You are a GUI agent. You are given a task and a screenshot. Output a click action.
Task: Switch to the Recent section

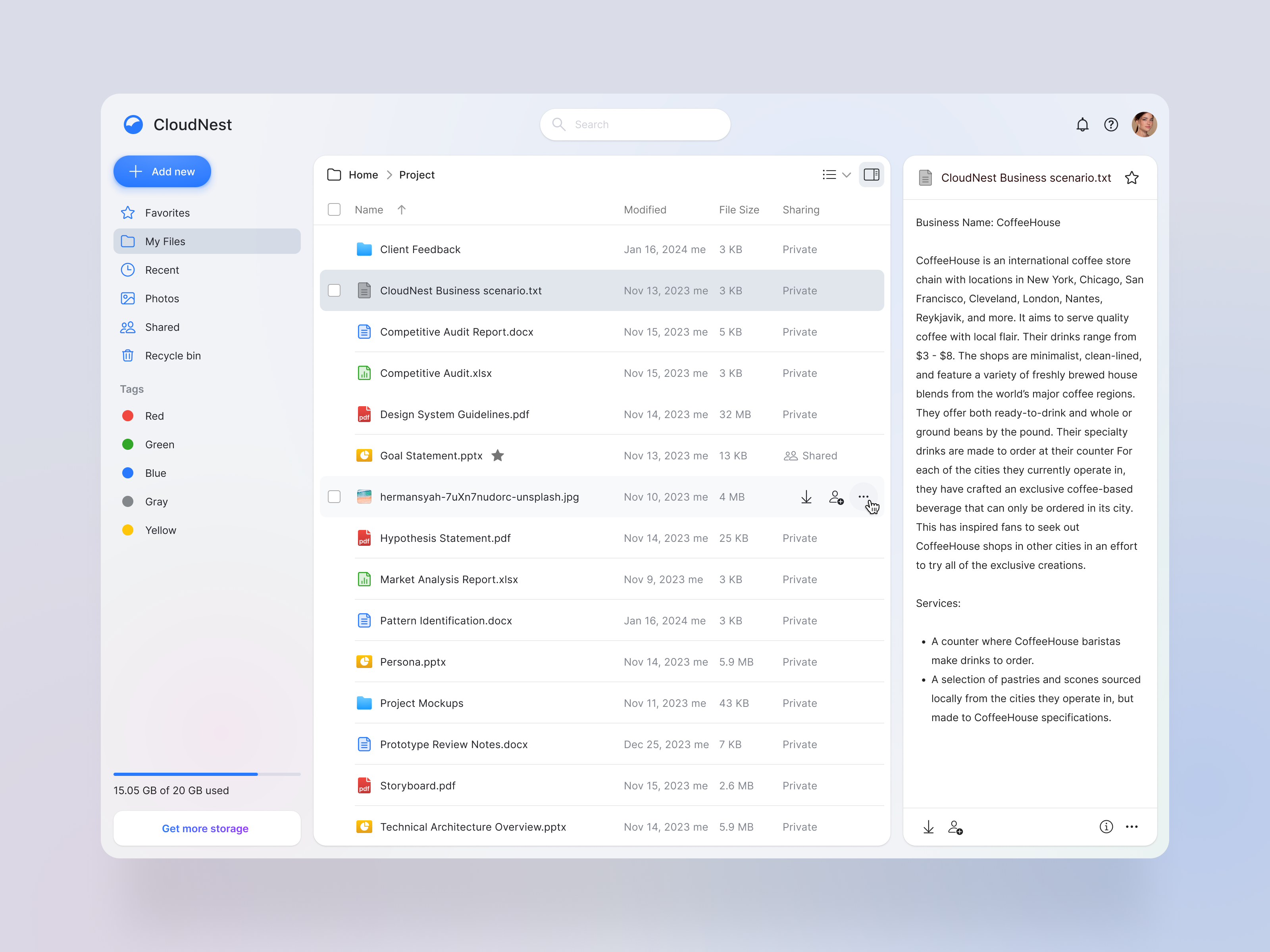(162, 270)
